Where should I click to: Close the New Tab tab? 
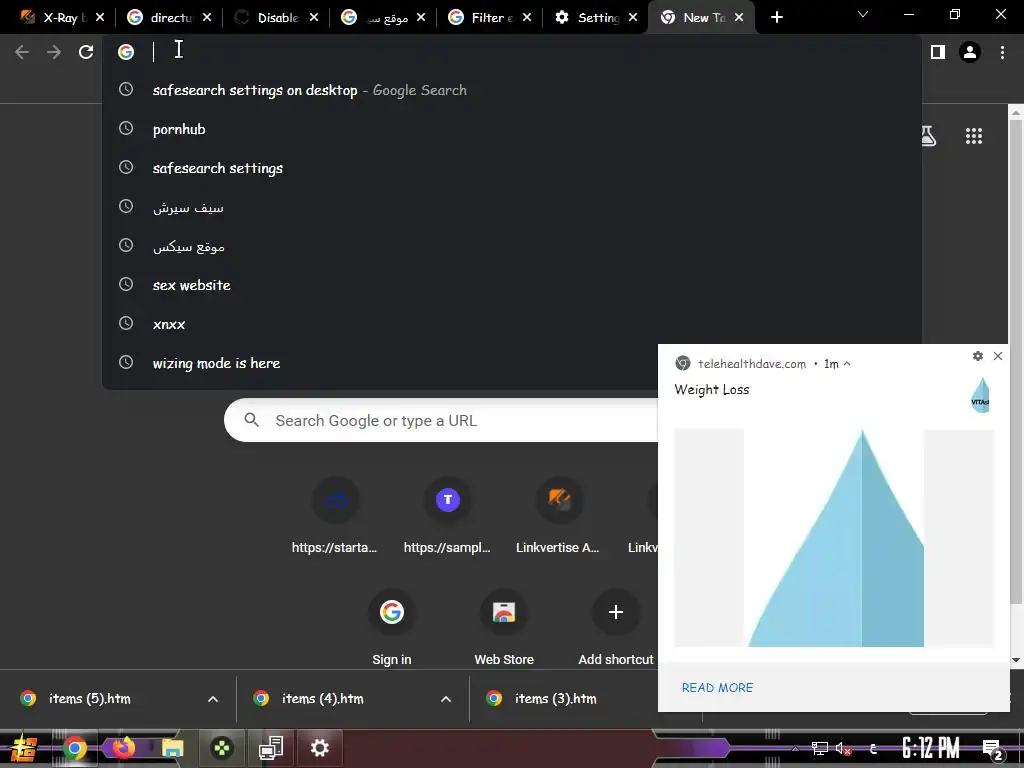739,17
